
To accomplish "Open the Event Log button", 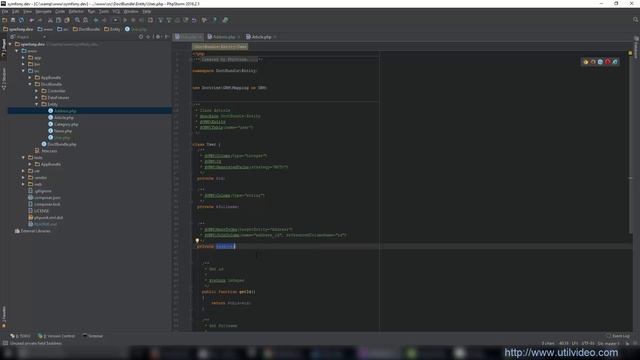I will coord(618,336).
